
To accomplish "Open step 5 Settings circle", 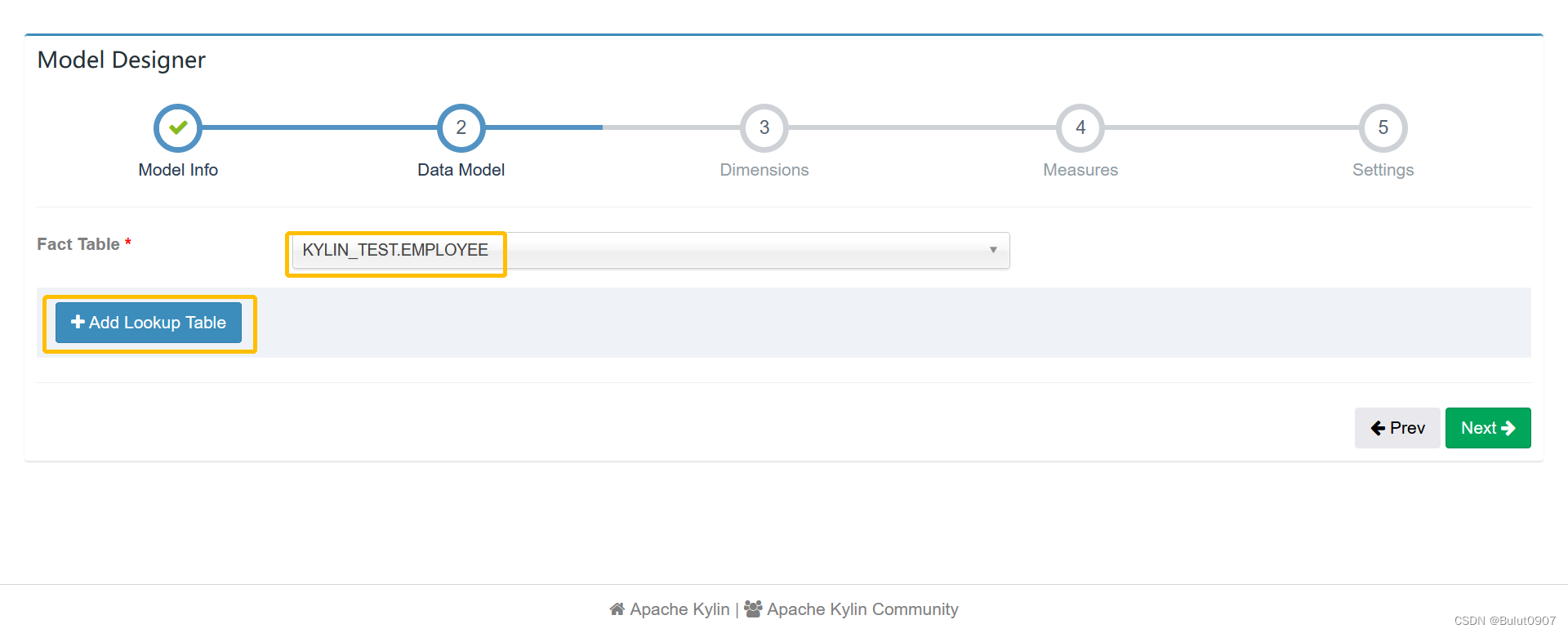I will (x=1383, y=128).
